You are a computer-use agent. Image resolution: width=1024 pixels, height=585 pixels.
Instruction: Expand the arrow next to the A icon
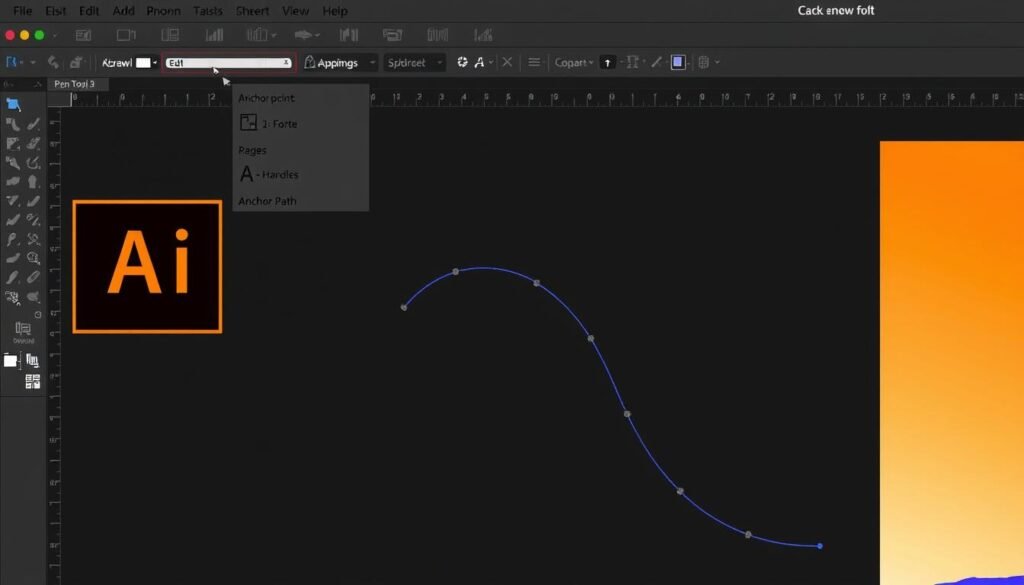490,63
